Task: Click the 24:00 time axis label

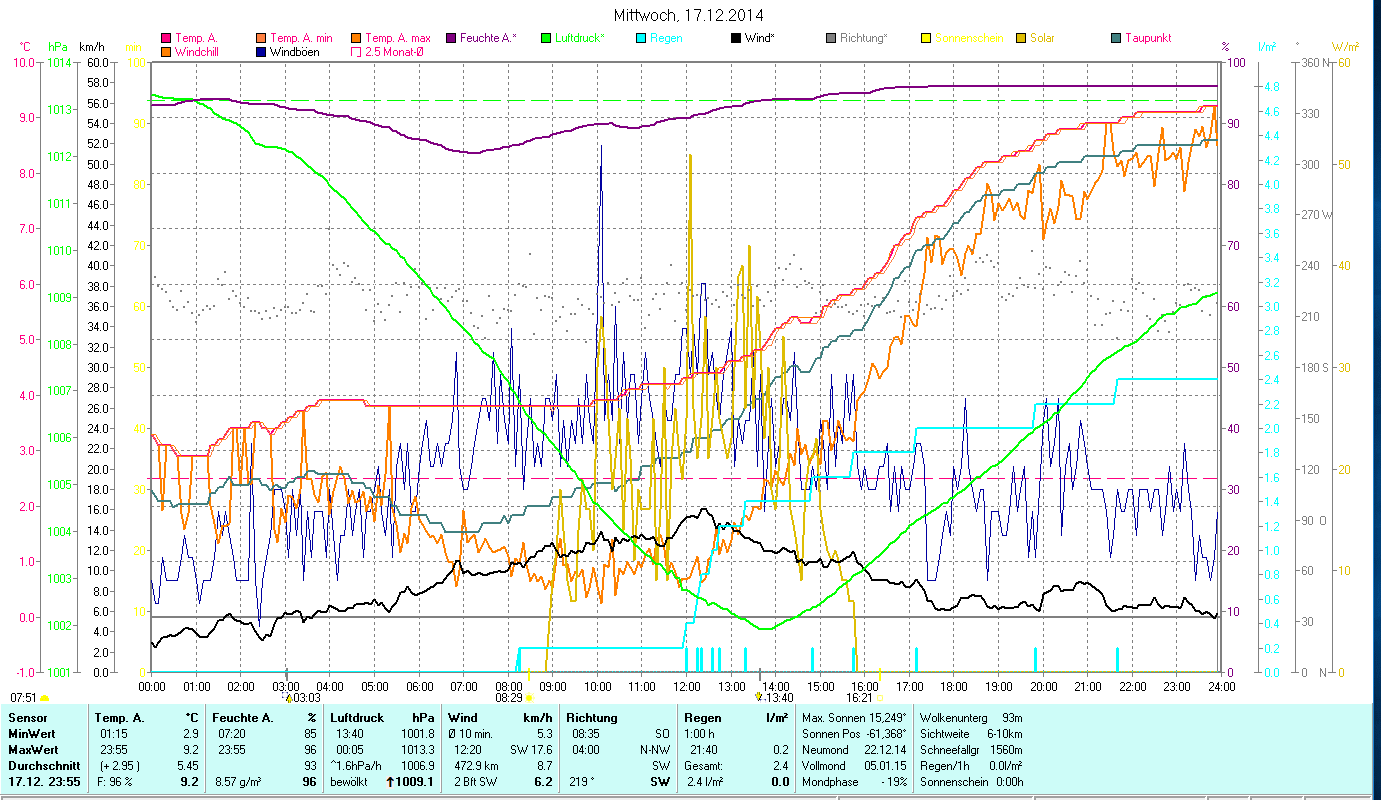Action: pyautogui.click(x=1221, y=687)
